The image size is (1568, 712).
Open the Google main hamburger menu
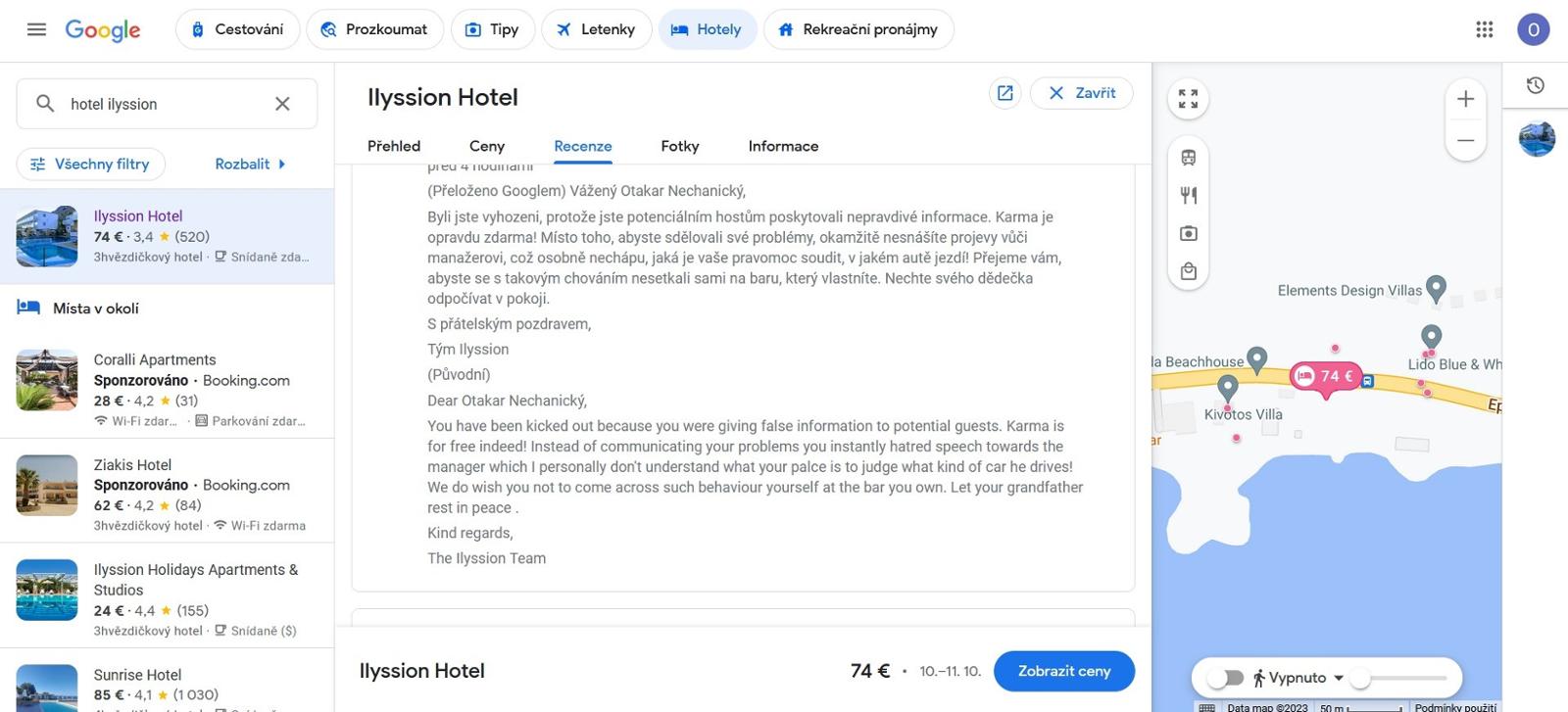36,29
